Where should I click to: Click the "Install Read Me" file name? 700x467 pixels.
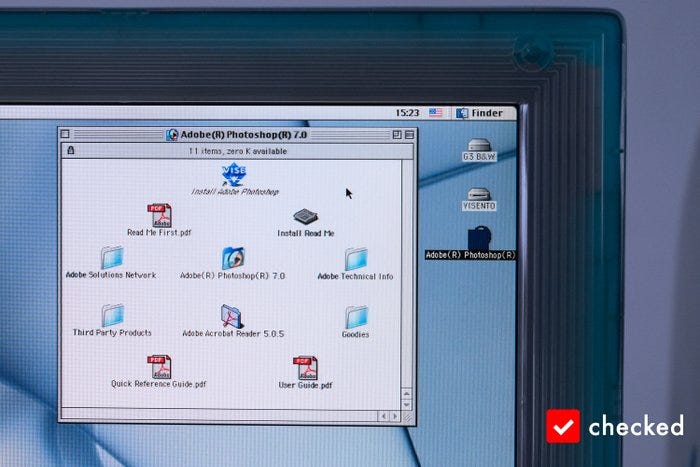coord(306,233)
